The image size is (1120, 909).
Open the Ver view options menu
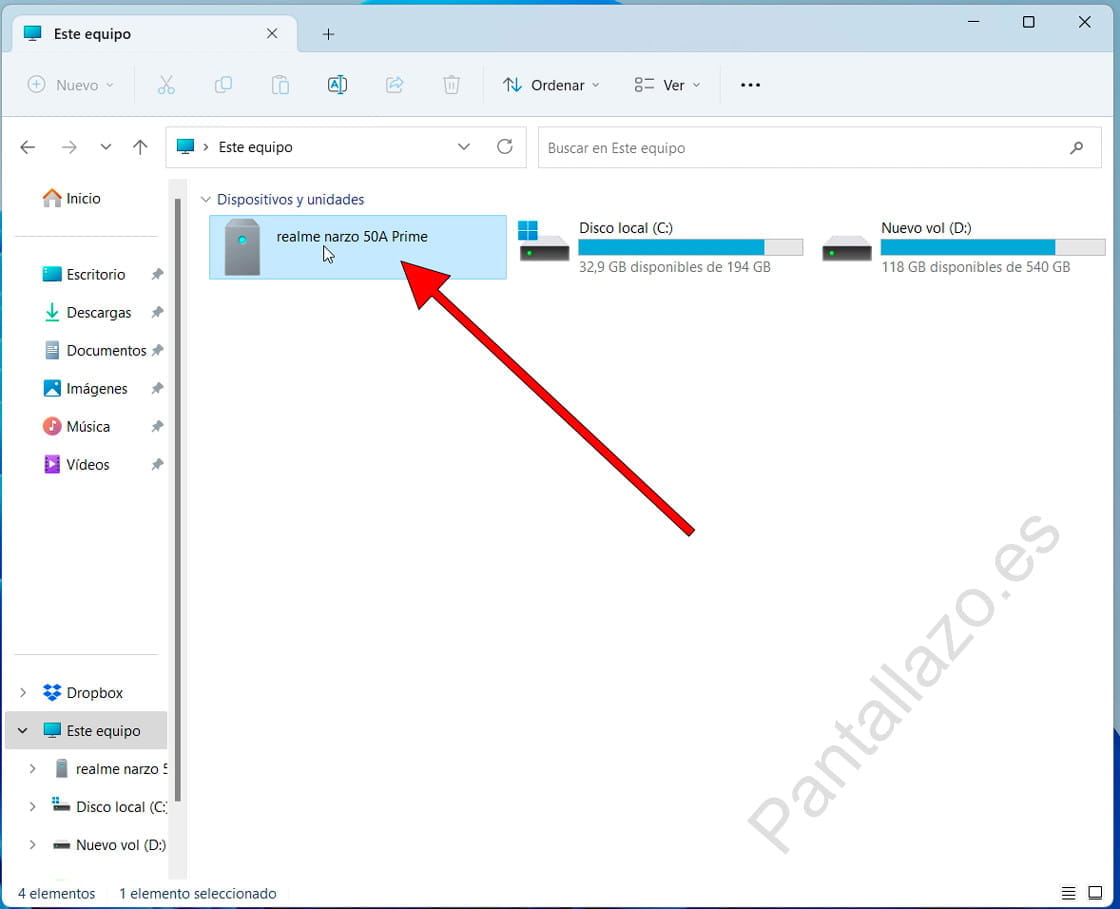click(667, 85)
